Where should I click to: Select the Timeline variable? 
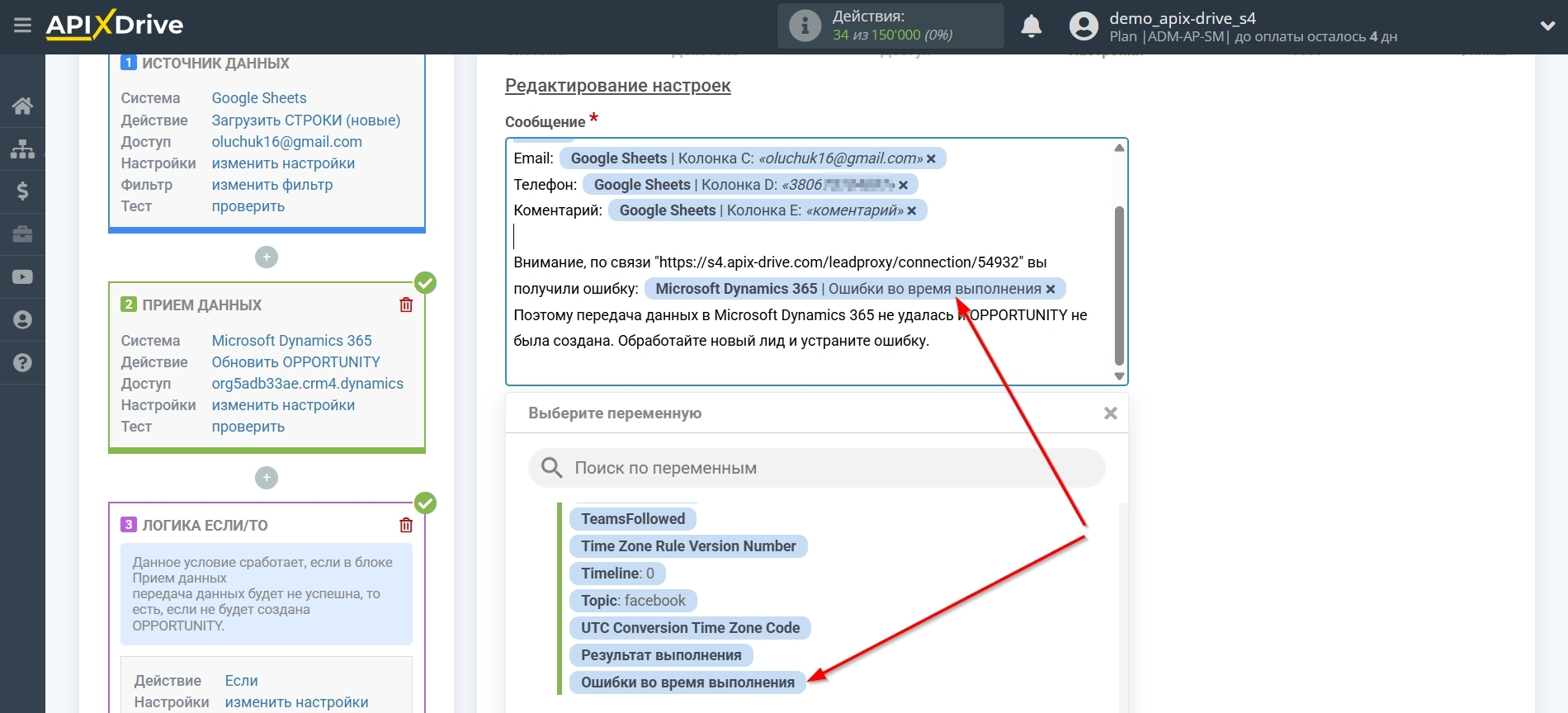click(x=617, y=574)
